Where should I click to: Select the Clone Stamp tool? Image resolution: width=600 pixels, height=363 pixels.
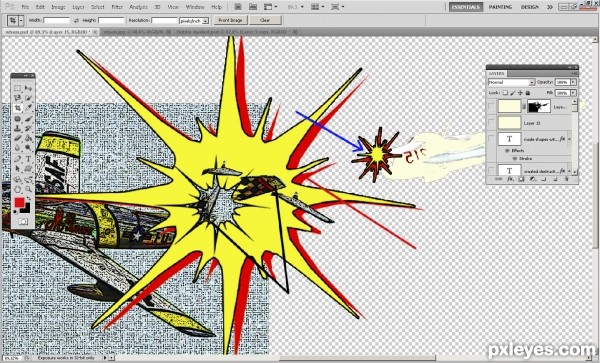tap(18, 128)
